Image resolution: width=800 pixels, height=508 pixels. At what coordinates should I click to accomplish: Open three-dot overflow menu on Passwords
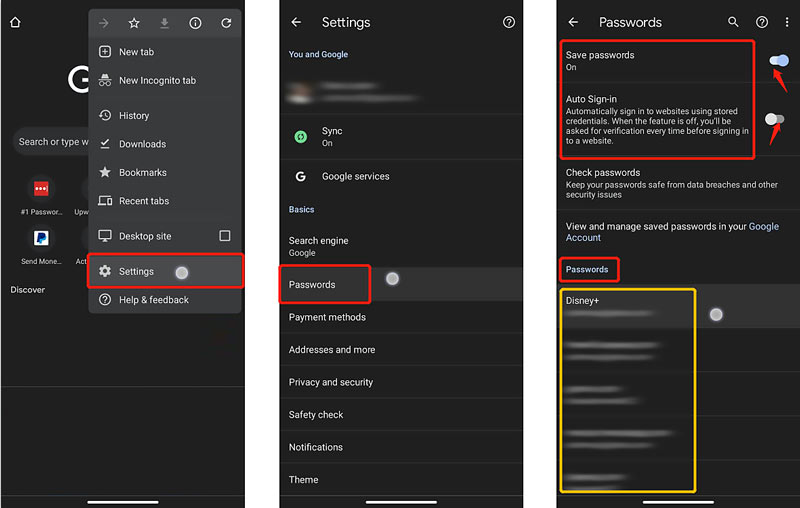(x=787, y=22)
